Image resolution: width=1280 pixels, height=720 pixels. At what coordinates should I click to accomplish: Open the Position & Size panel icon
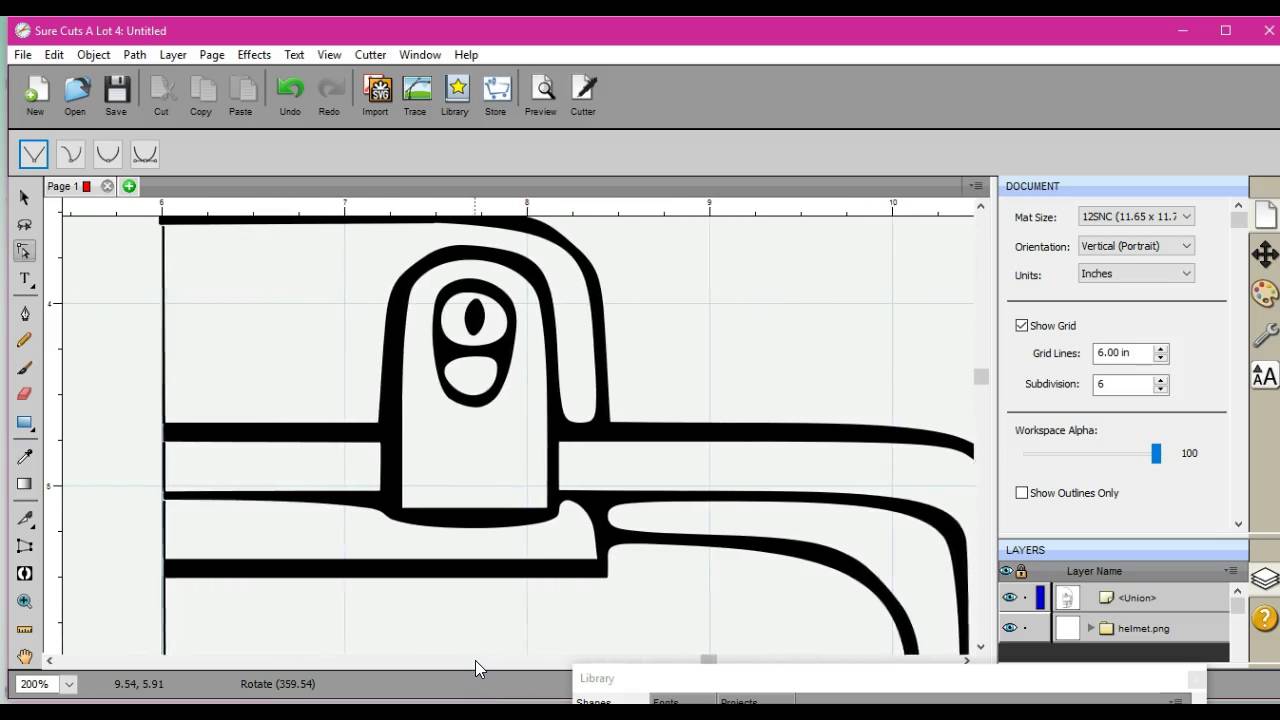point(1265,254)
